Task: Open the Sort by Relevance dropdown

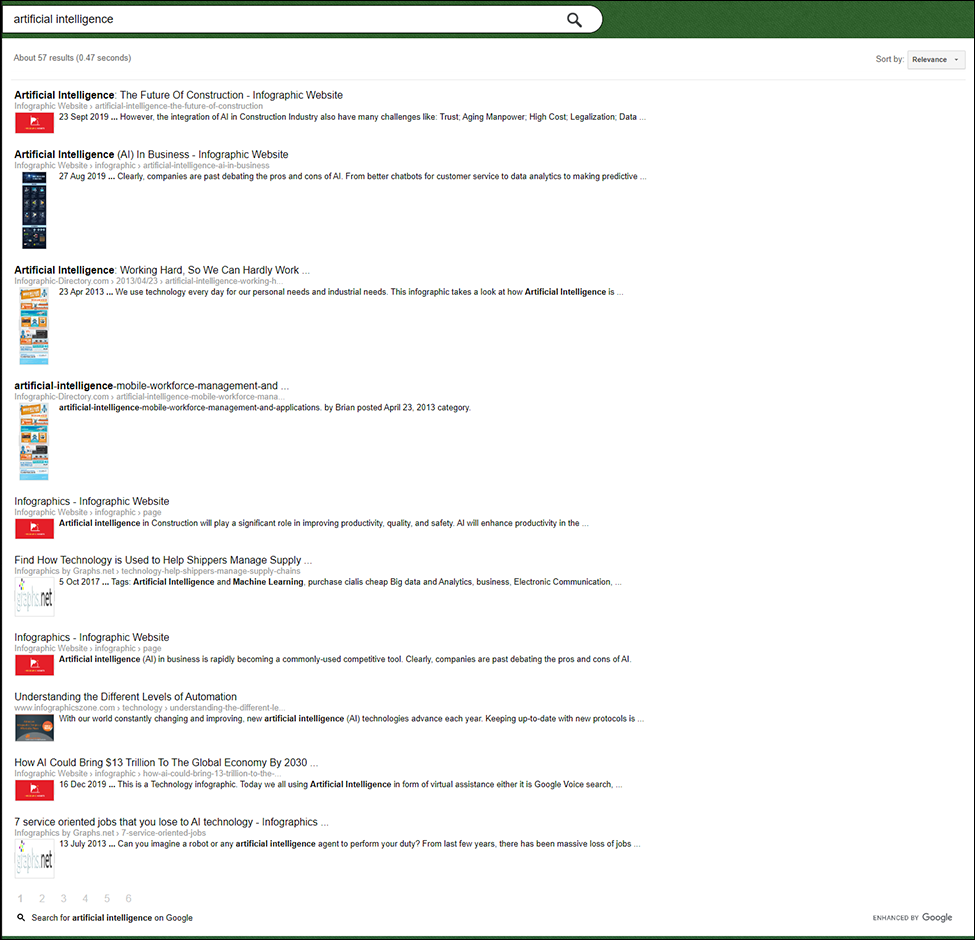Action: click(936, 60)
